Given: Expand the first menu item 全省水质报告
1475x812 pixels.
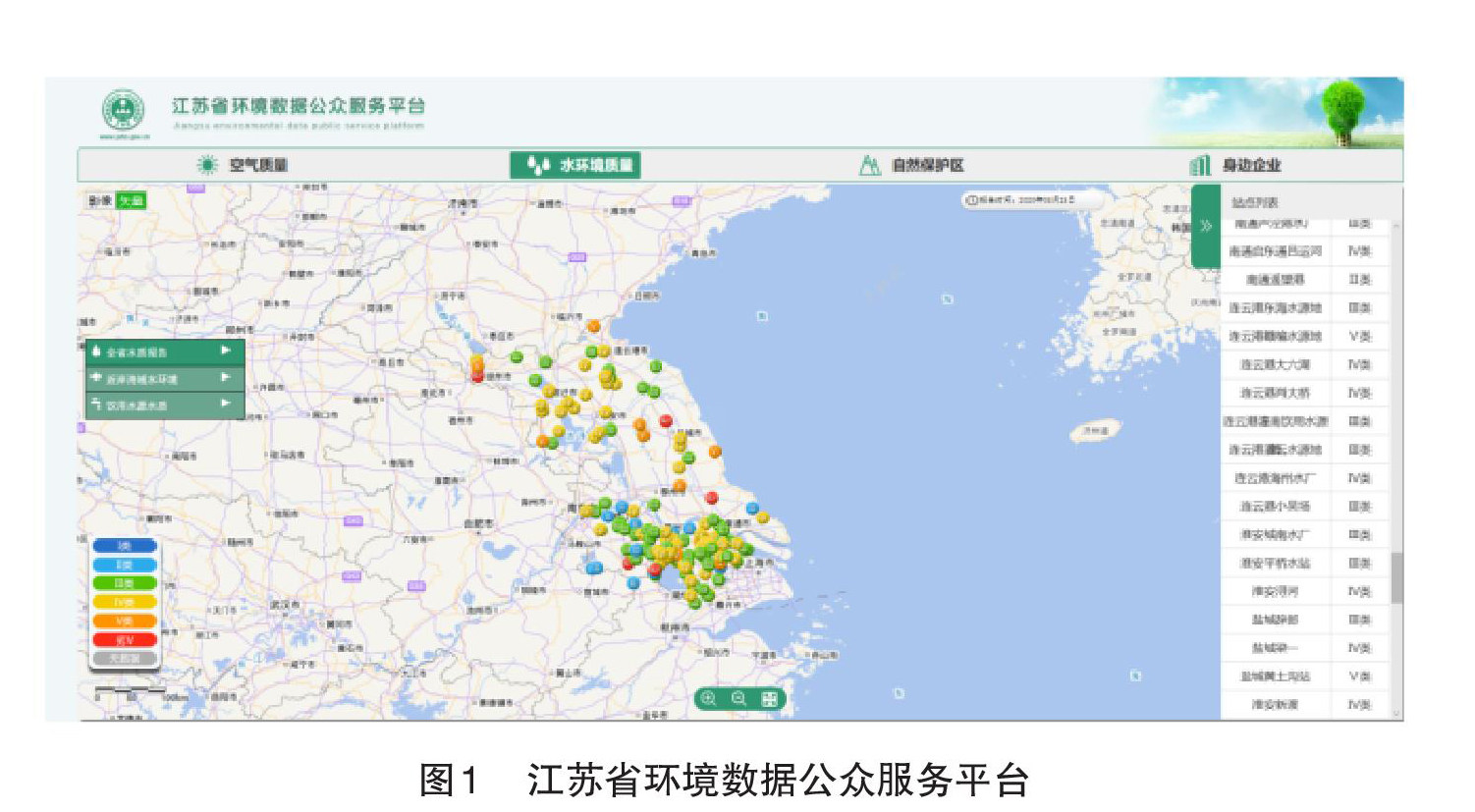Looking at the screenshot, I should tap(165, 352).
